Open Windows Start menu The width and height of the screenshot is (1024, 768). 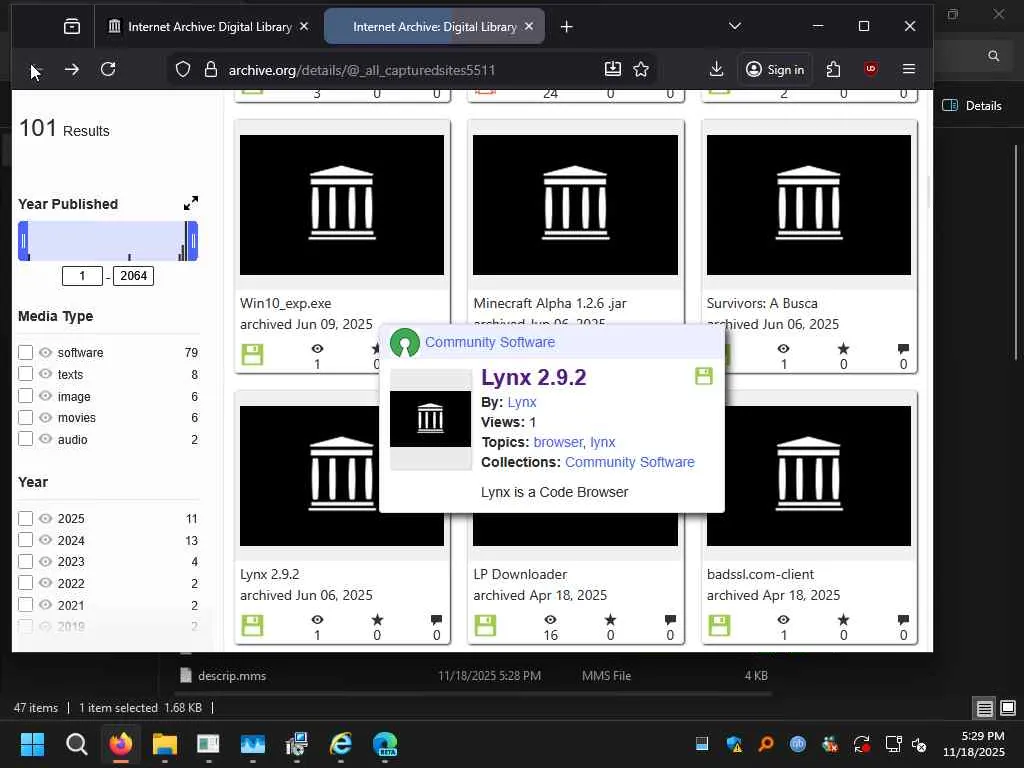click(x=32, y=744)
